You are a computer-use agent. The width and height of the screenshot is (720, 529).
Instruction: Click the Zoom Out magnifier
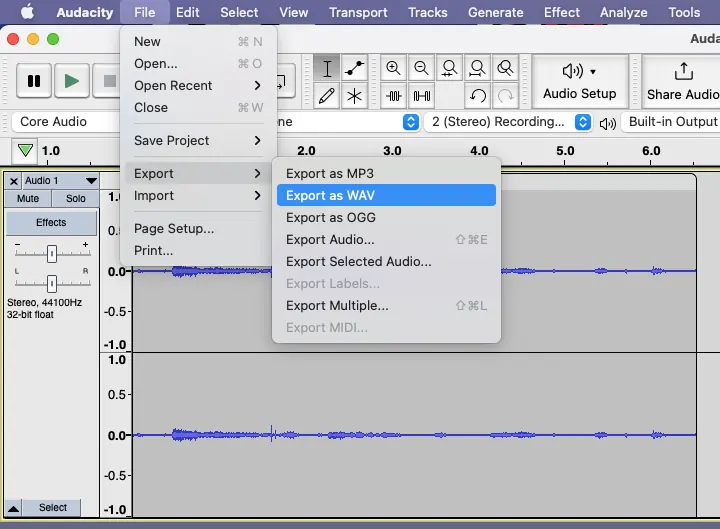[421, 68]
